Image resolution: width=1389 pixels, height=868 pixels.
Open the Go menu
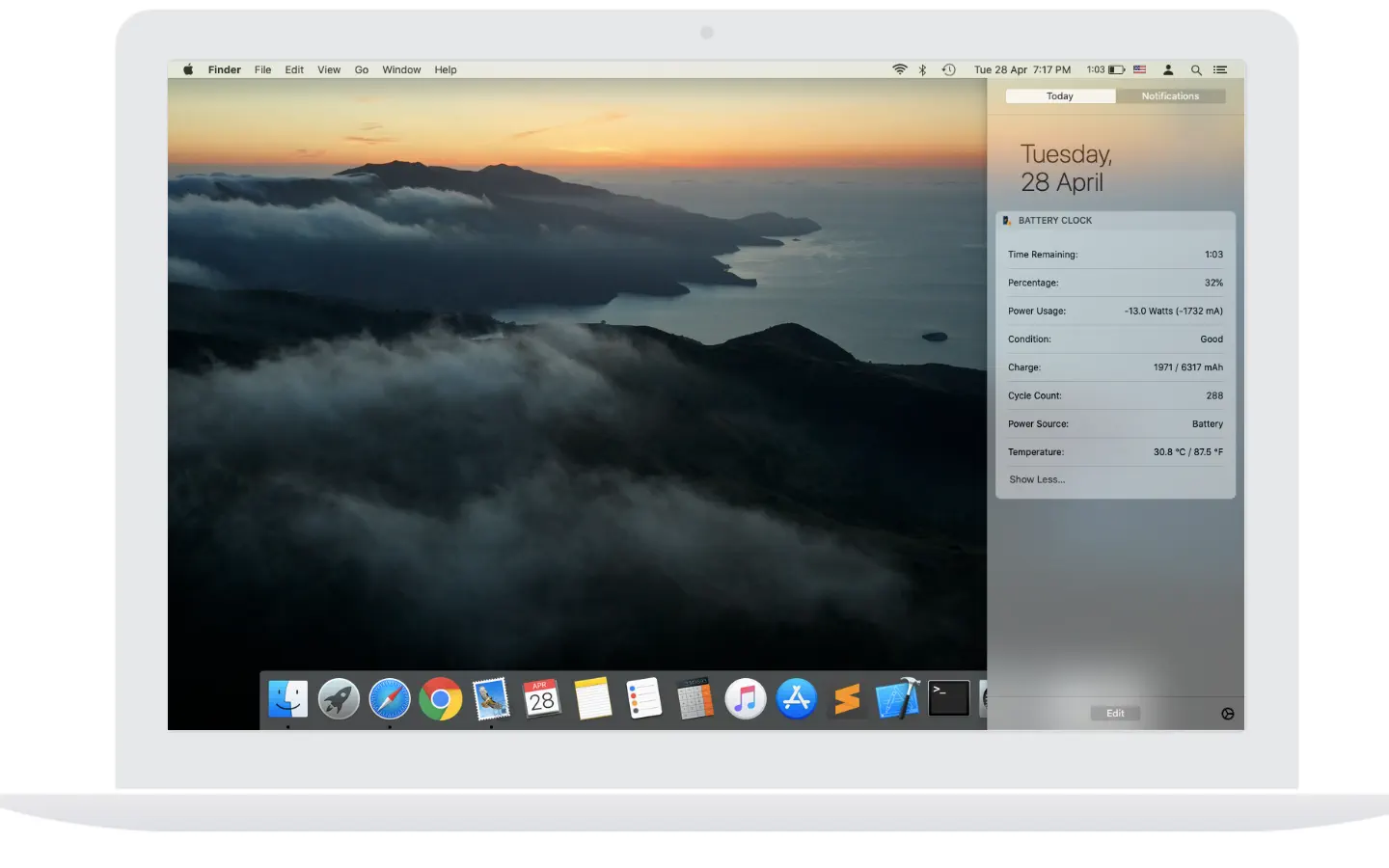pos(362,69)
